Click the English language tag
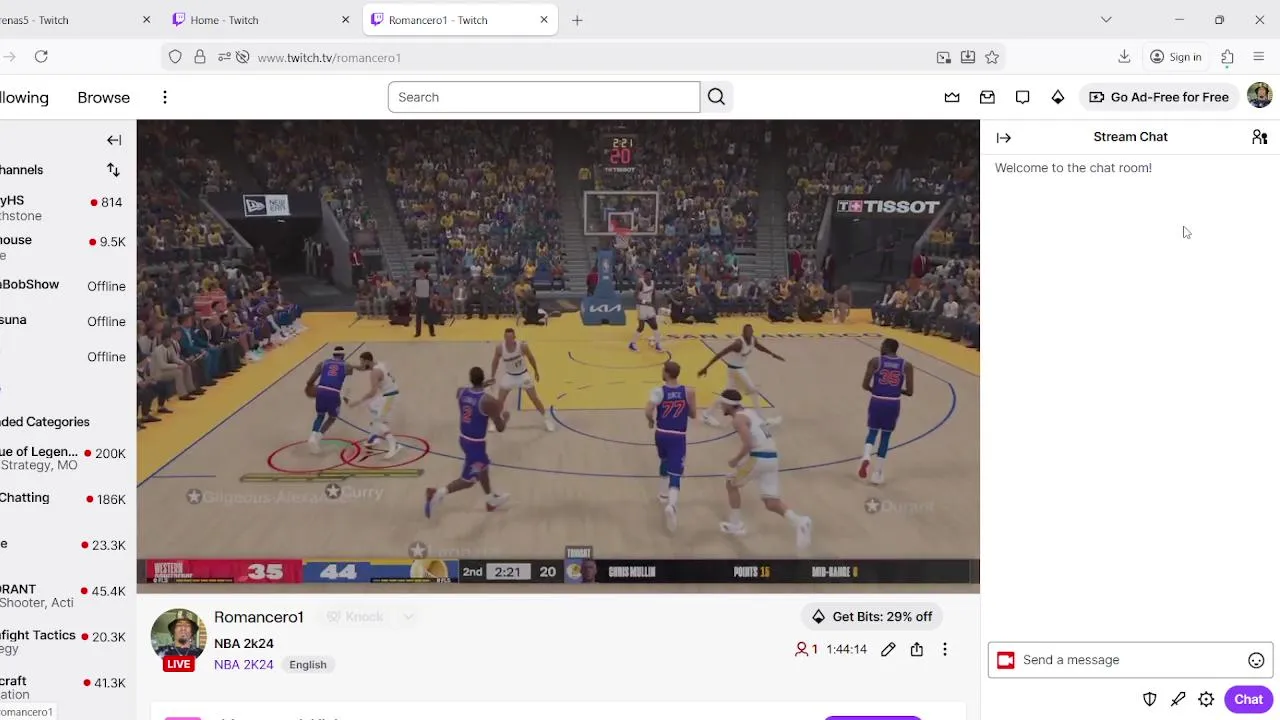Image resolution: width=1280 pixels, height=720 pixels. pyautogui.click(x=308, y=665)
